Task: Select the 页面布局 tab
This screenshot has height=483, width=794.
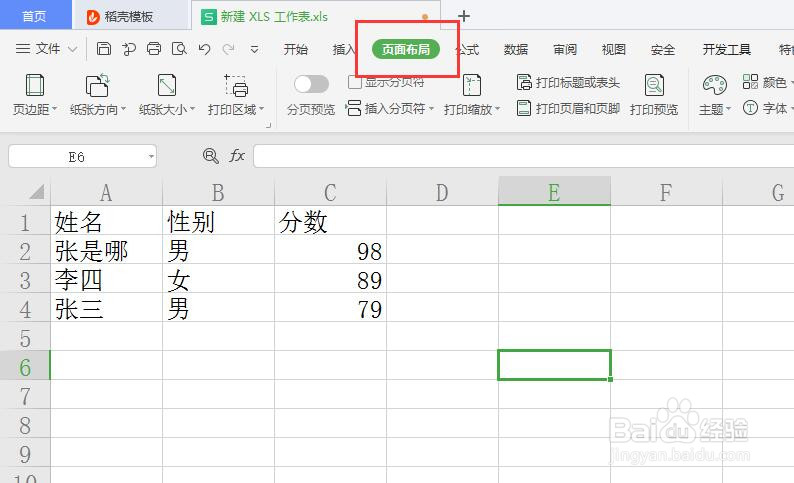Action: 406,49
